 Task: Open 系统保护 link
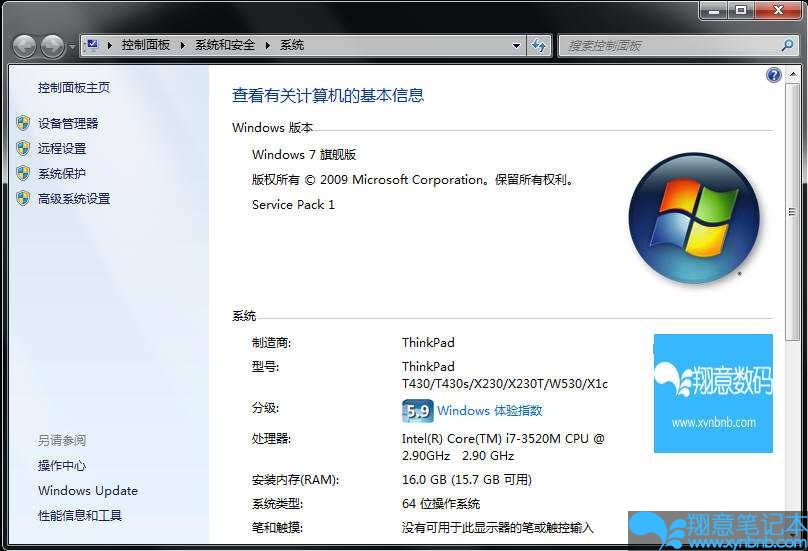pos(62,174)
